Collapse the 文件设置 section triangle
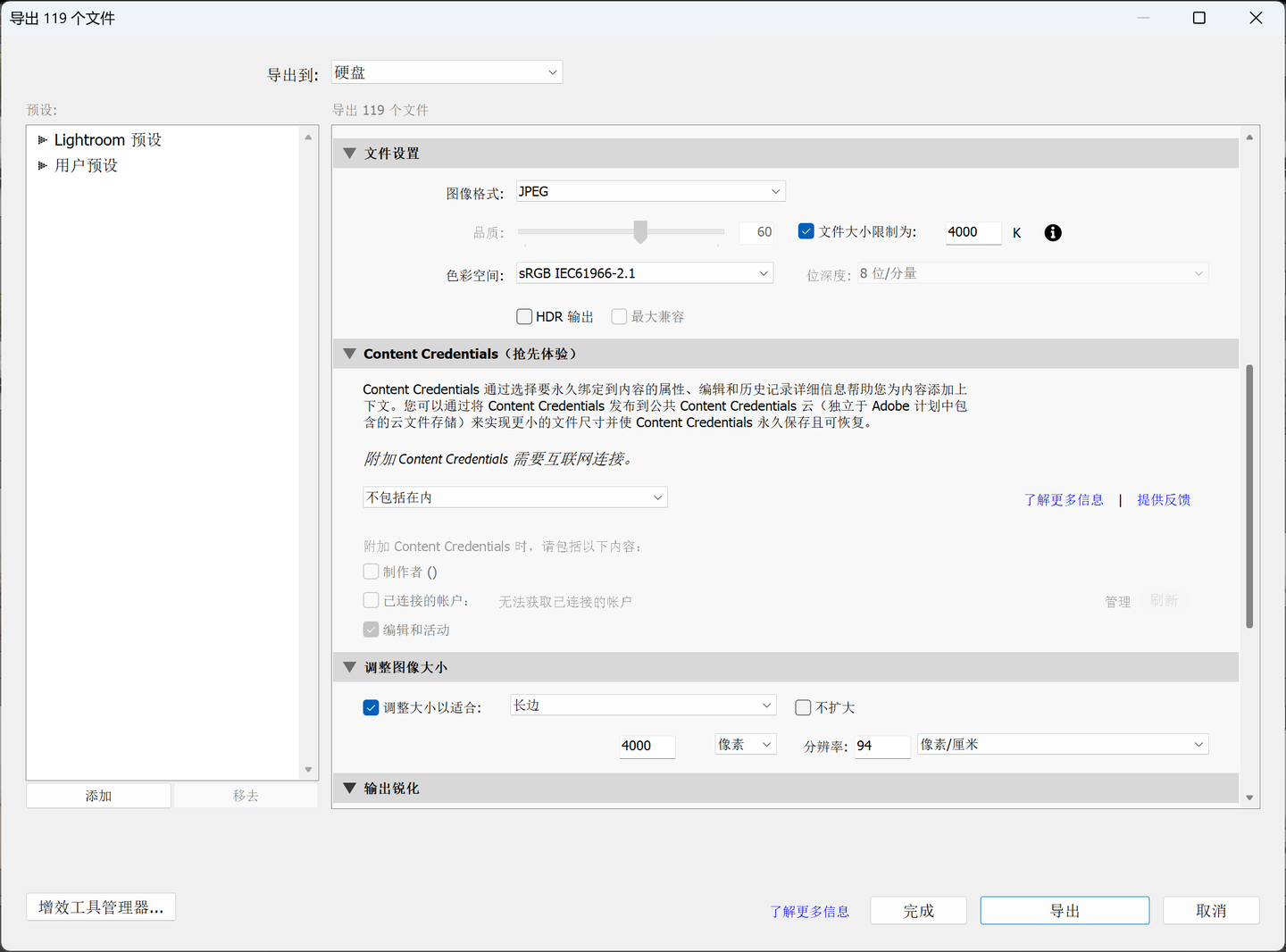 tap(349, 154)
